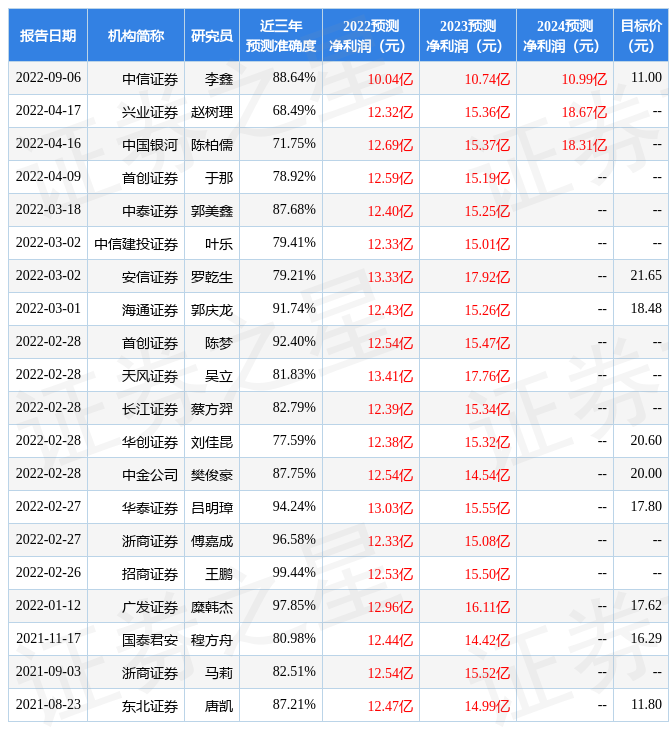Select accuracy value 96.58%

(294, 540)
